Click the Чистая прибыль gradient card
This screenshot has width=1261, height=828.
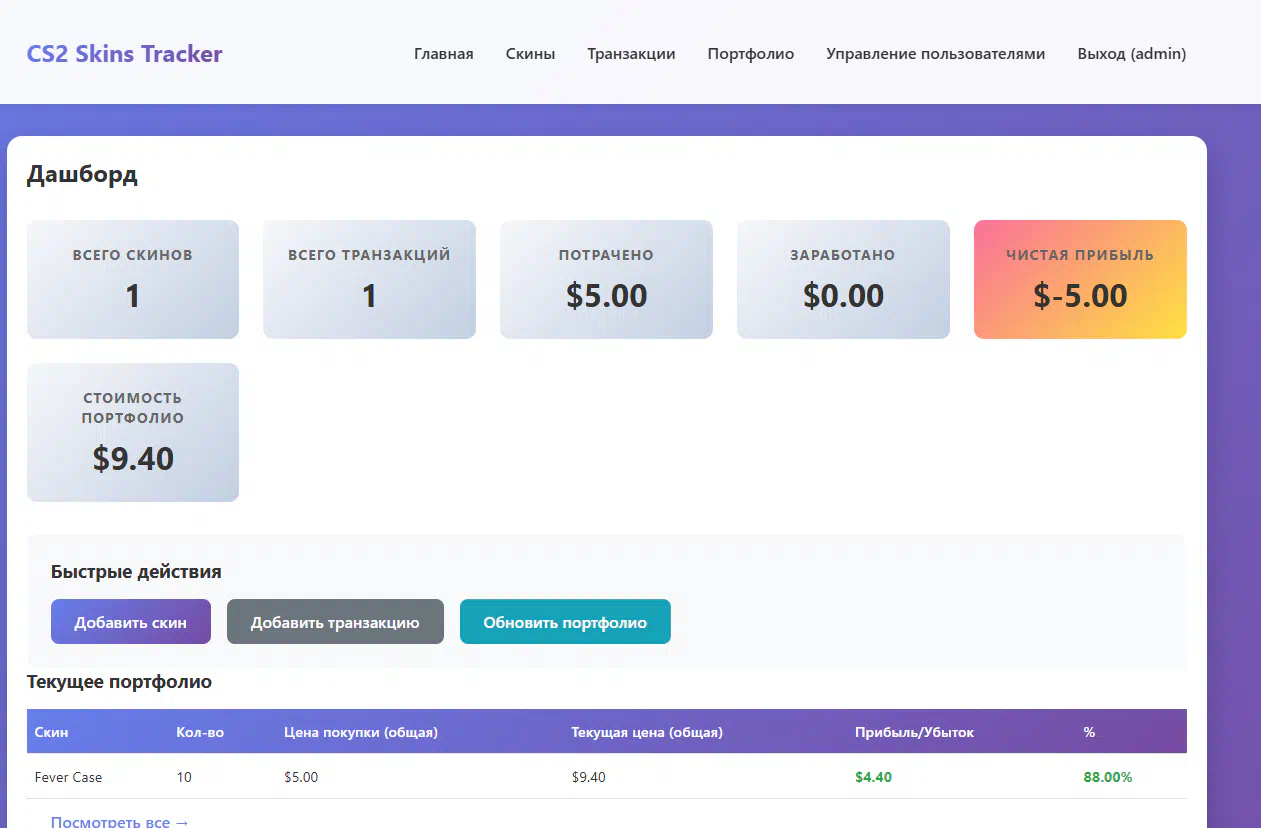click(x=1080, y=279)
